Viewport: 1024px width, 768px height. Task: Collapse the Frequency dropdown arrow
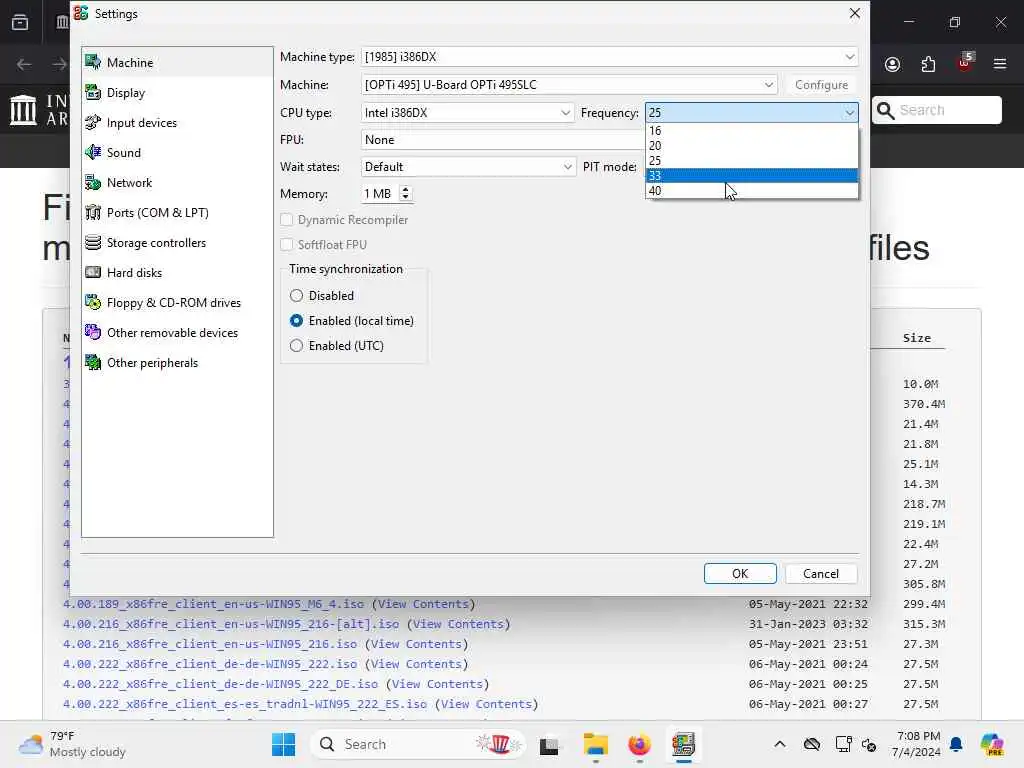pos(849,113)
